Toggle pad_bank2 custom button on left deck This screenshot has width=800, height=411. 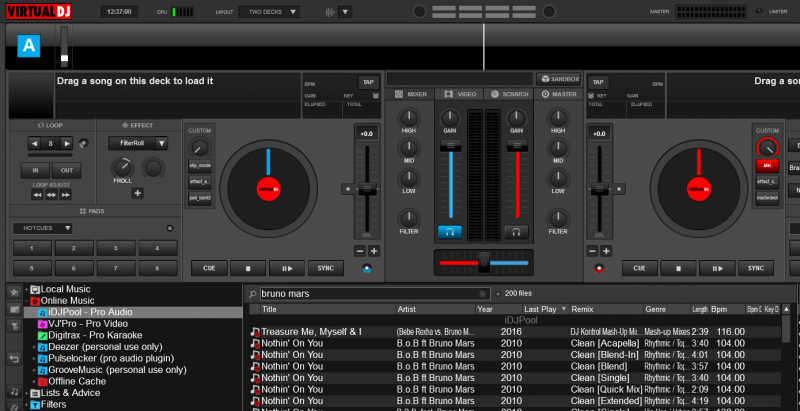pos(199,198)
